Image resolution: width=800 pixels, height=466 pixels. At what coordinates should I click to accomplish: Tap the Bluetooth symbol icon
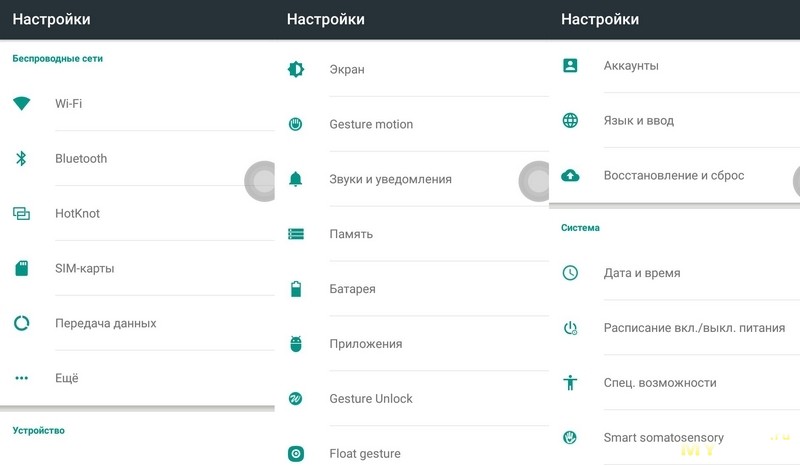(21, 158)
